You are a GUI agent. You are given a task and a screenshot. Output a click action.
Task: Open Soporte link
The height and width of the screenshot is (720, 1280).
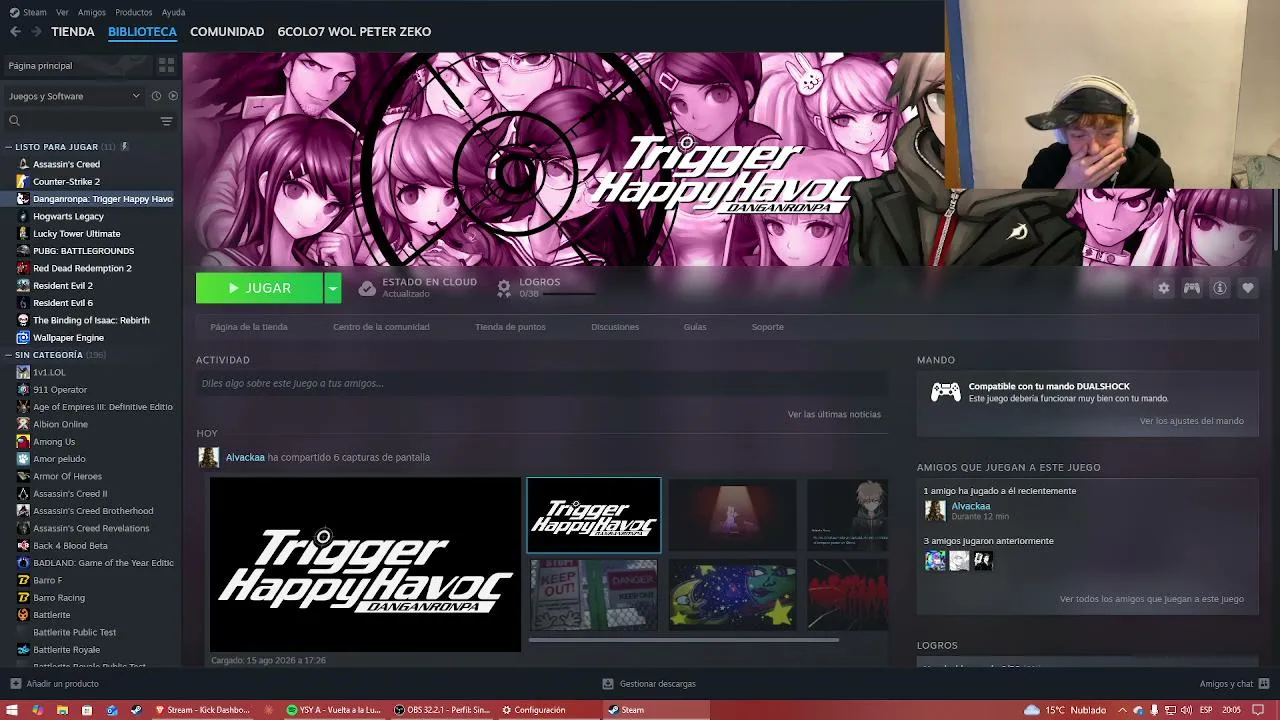point(768,327)
